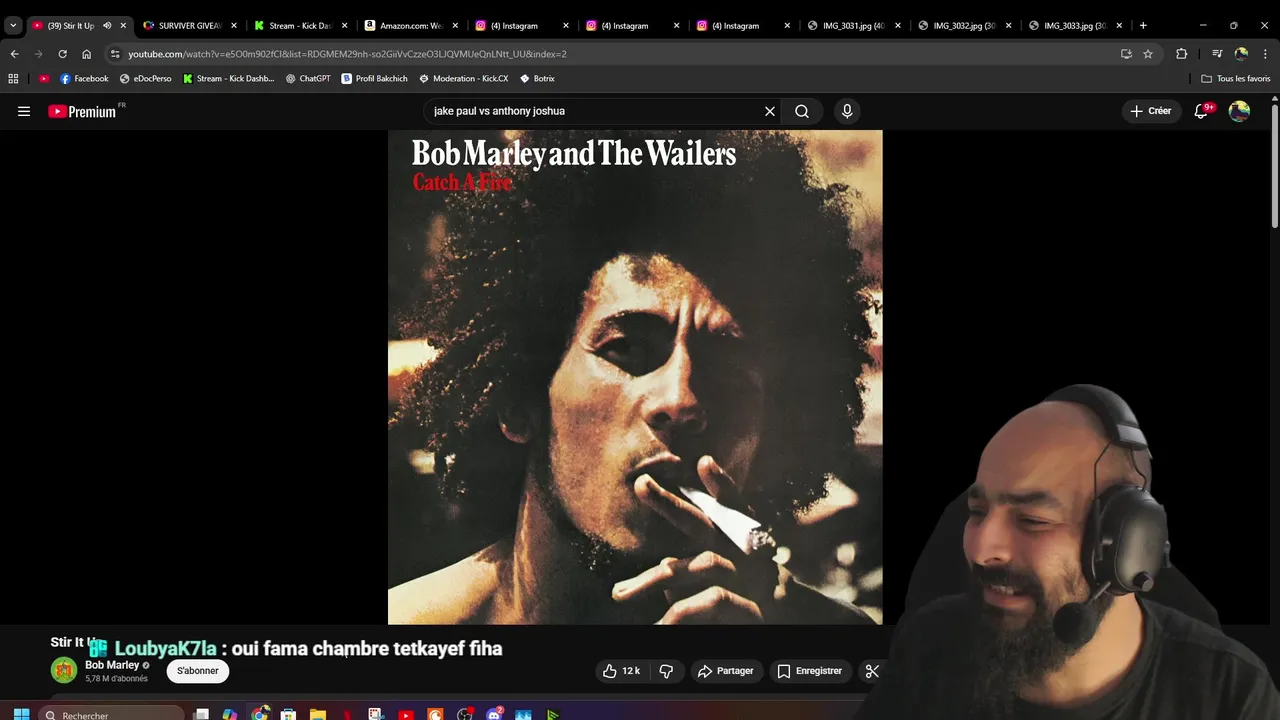The height and width of the screenshot is (720, 1280).
Task: Dislike the Stir It Up video
Action: 666,671
